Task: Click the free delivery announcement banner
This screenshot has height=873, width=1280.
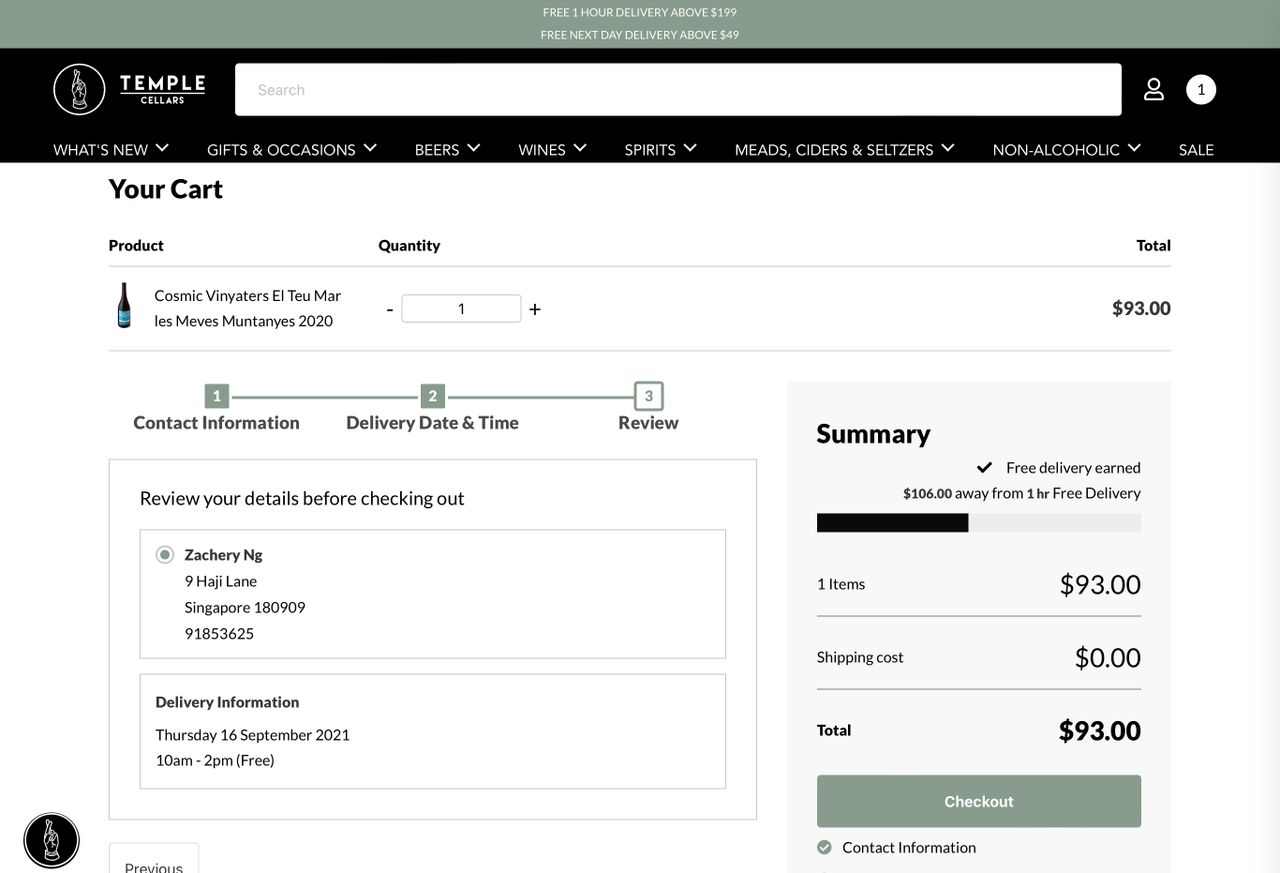Action: coord(640,24)
